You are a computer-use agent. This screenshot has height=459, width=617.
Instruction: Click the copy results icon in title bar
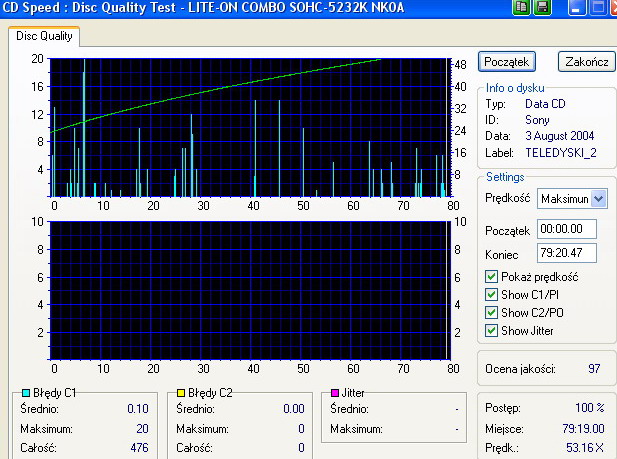521,7
